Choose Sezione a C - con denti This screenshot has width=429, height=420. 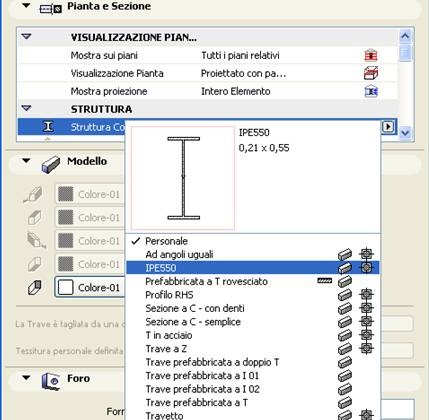pyautogui.click(x=195, y=308)
